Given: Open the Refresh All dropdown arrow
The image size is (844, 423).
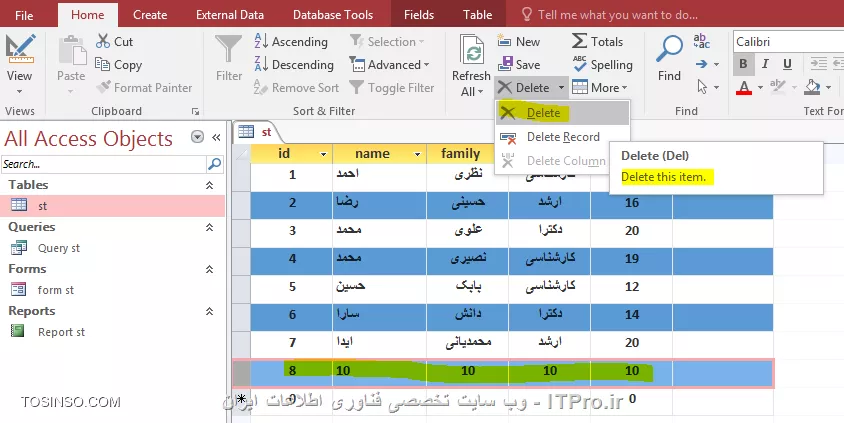Looking at the screenshot, I should [x=479, y=92].
